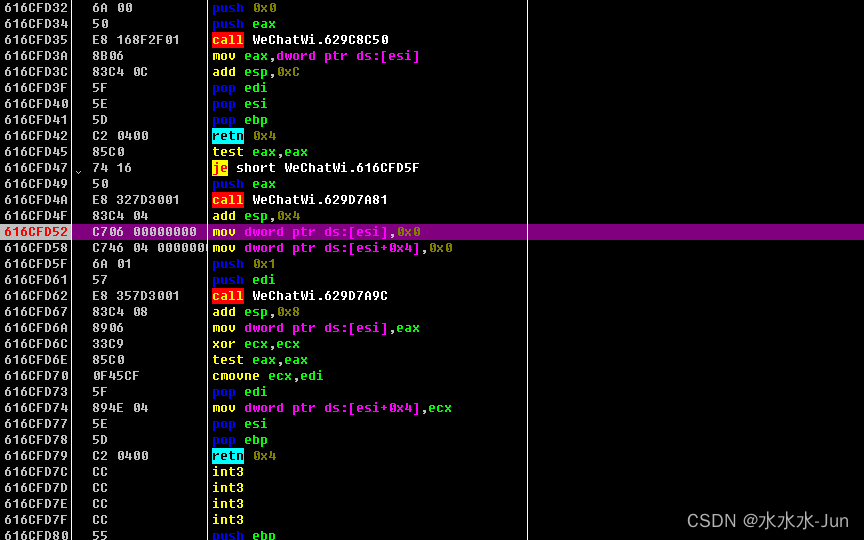Select "pop ebp" in the 616CFD41 row
Viewport: 864px width, 540px height.
(240, 120)
